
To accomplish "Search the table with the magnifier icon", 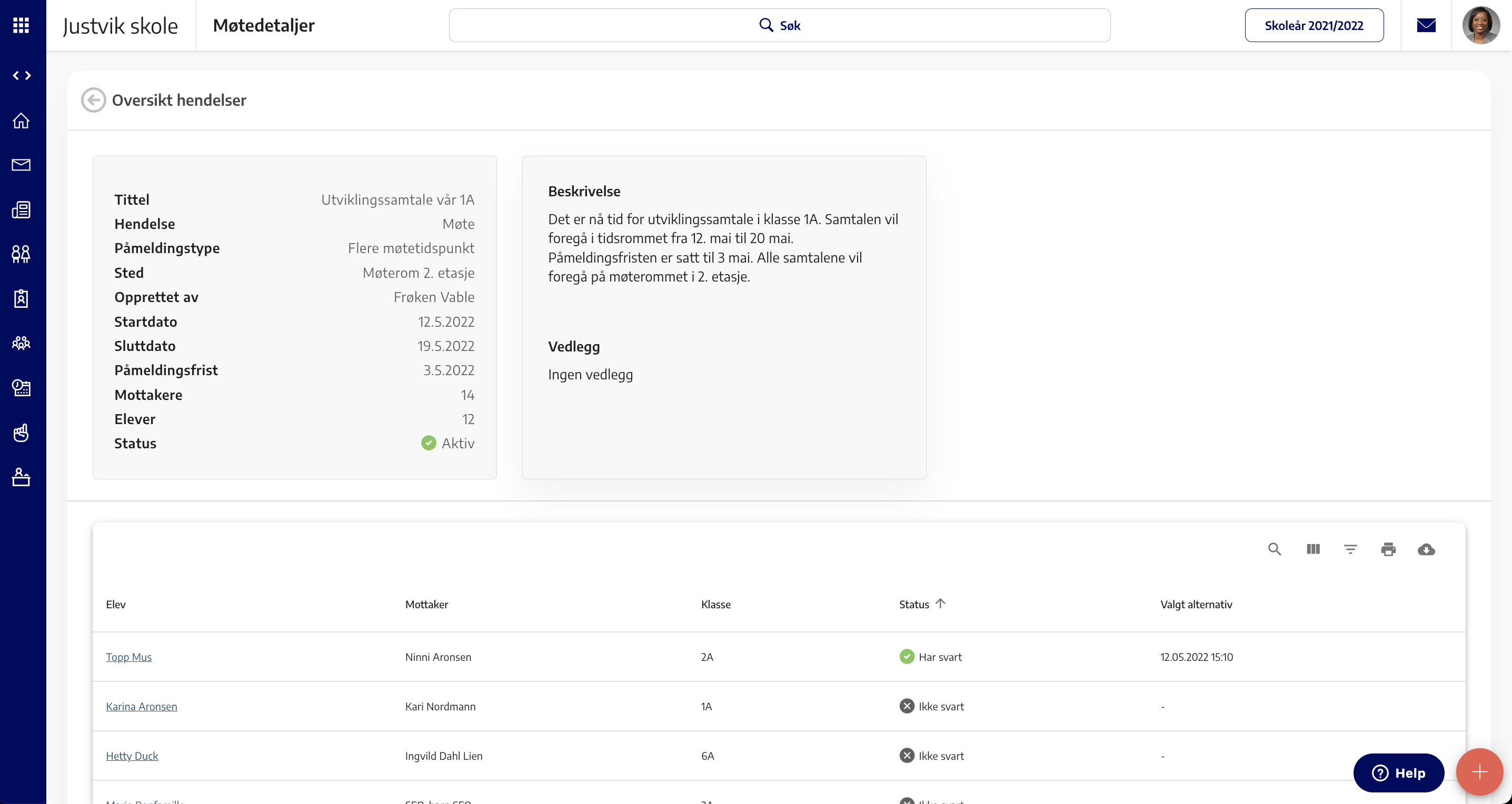I will (1274, 549).
